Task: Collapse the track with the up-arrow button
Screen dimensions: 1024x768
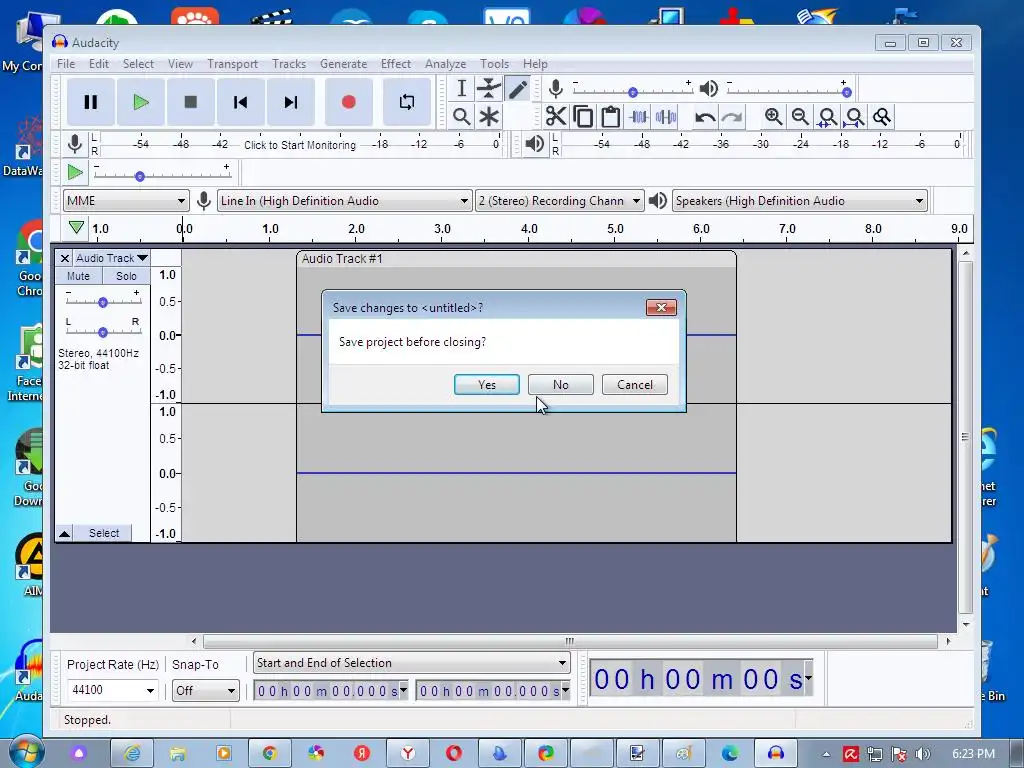Action: [x=64, y=534]
